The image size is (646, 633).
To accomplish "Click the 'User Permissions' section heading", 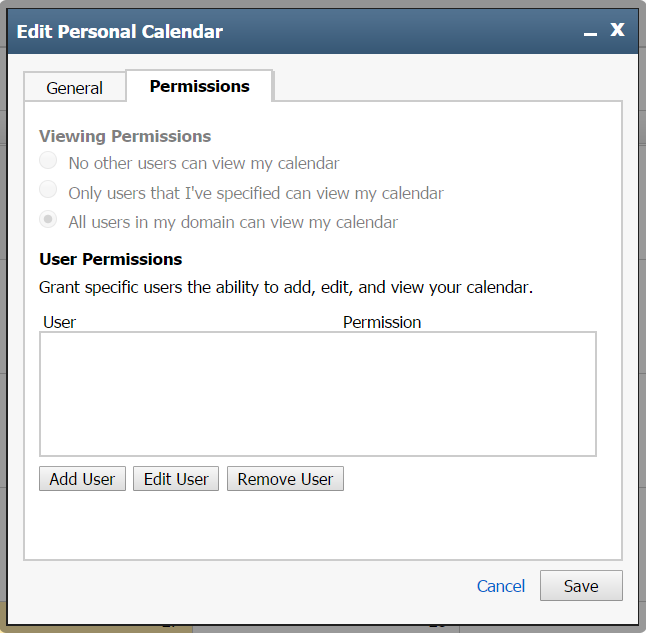I will 111,259.
